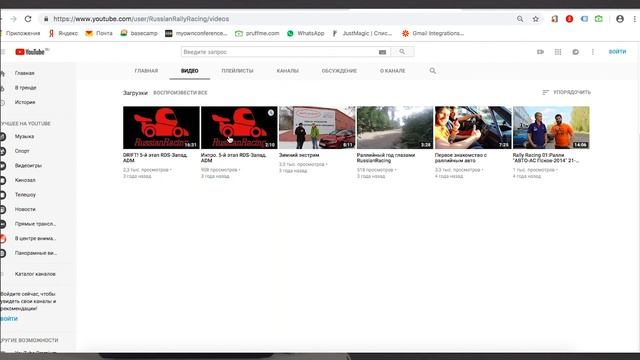
Task: Click the channel search magnifier icon
Action: tap(433, 71)
